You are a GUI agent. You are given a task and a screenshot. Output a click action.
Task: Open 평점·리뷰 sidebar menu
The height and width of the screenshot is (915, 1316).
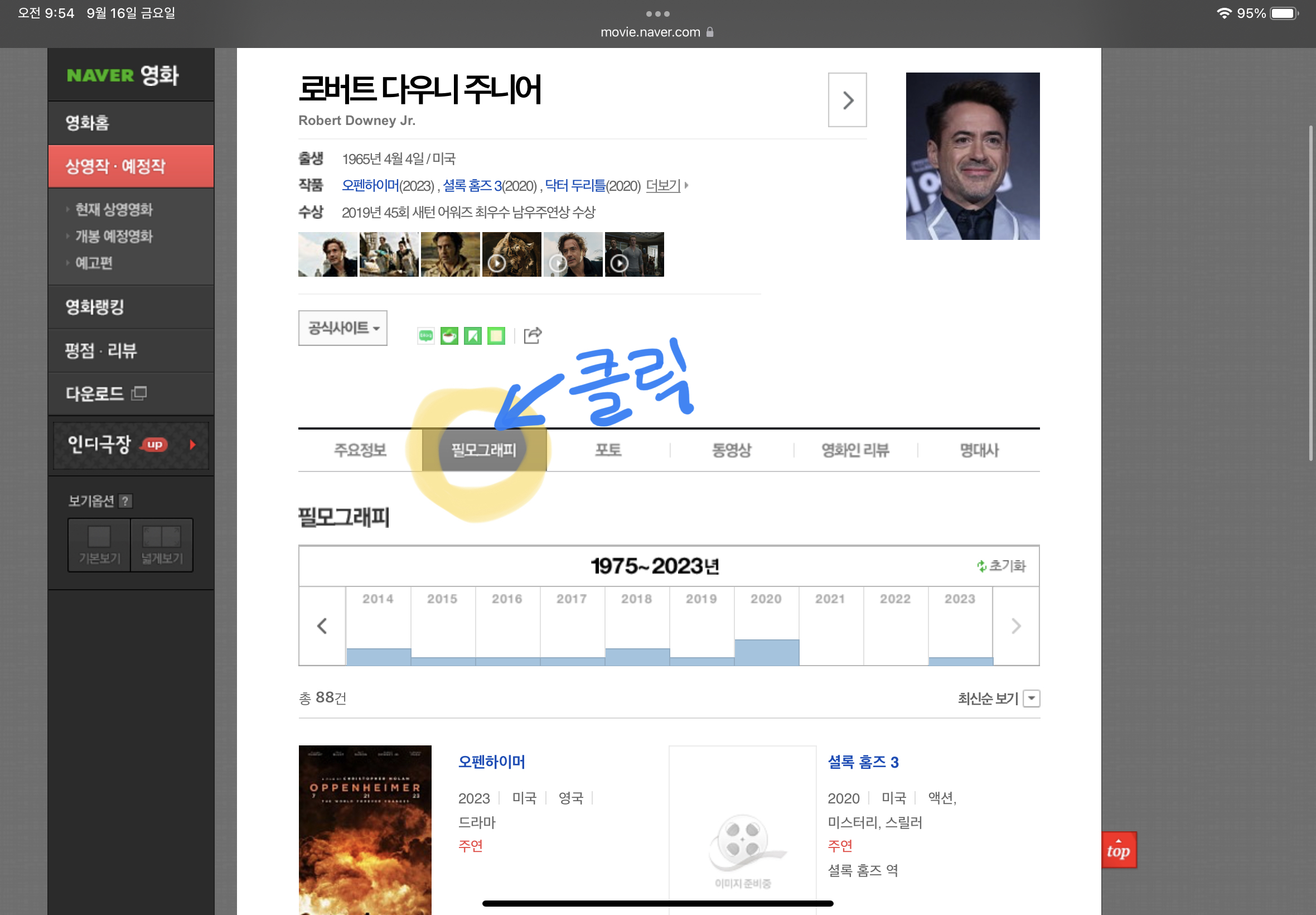(x=131, y=350)
